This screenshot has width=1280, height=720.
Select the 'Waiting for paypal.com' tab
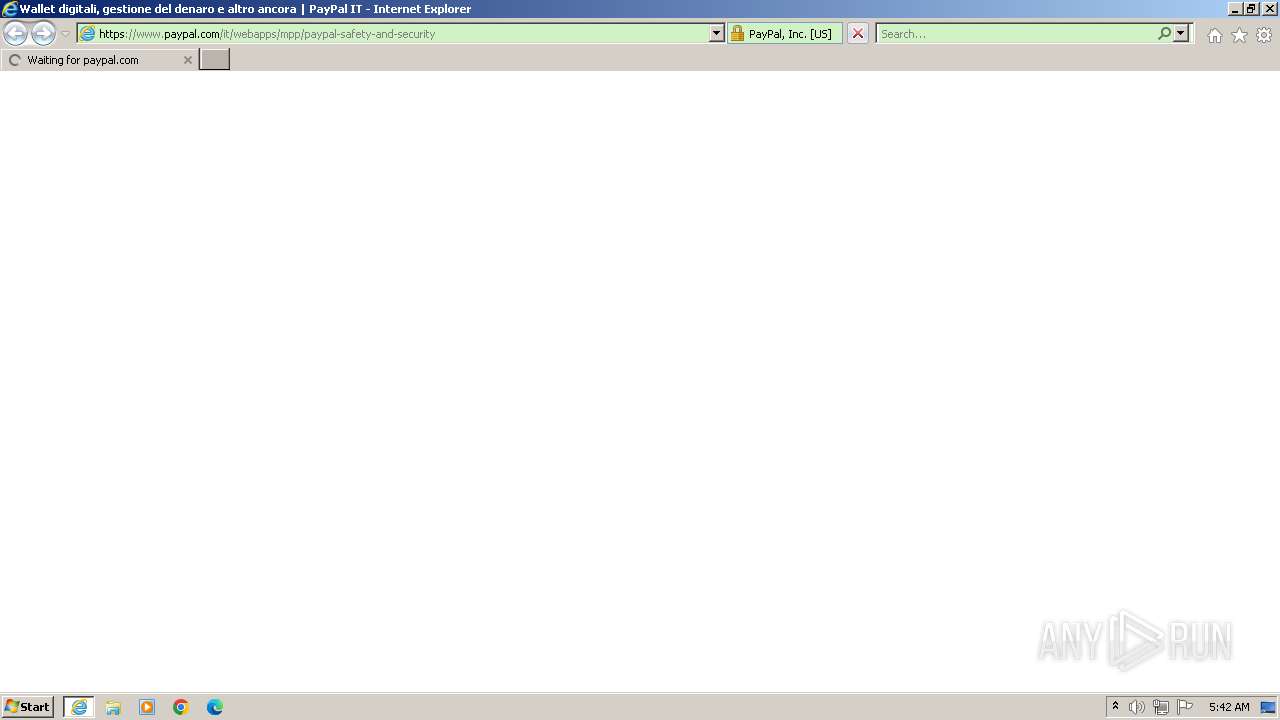pyautogui.click(x=98, y=60)
